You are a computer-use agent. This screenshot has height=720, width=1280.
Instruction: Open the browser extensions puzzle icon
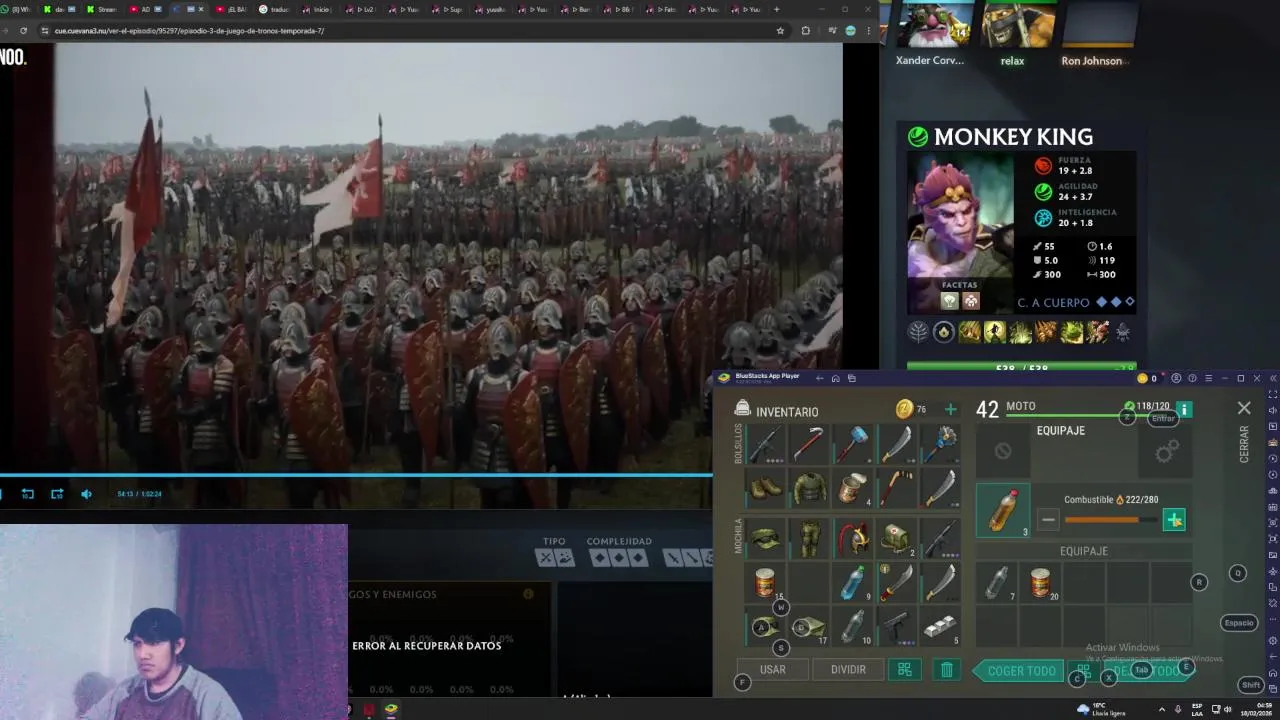(805, 31)
